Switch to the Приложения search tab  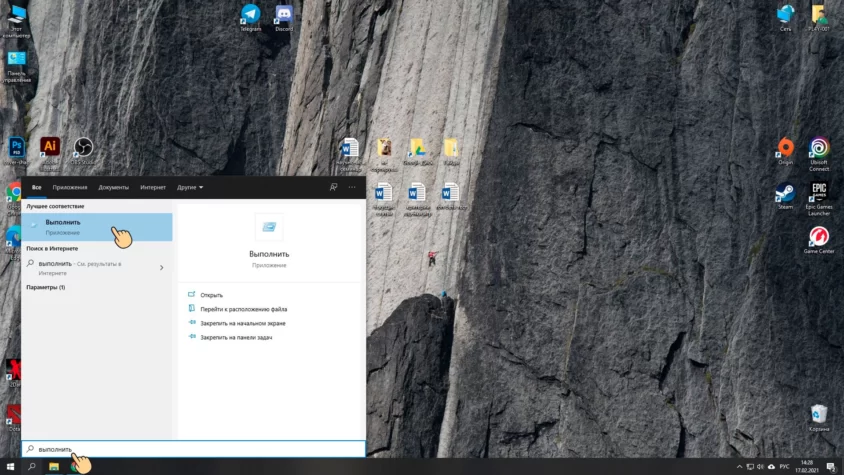(x=70, y=187)
